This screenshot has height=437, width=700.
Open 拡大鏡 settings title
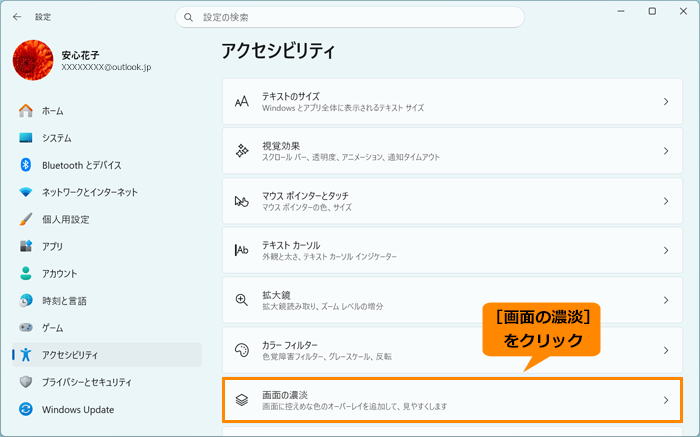[276, 295]
